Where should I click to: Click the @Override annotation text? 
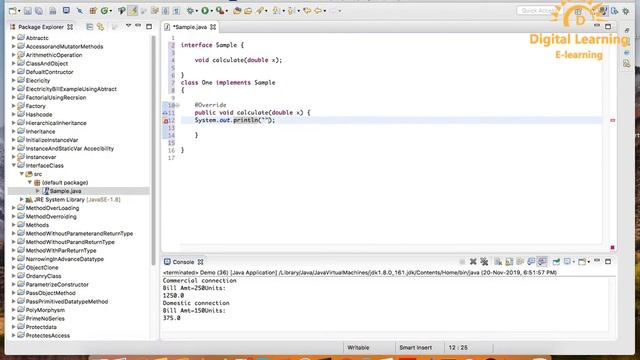(x=210, y=105)
